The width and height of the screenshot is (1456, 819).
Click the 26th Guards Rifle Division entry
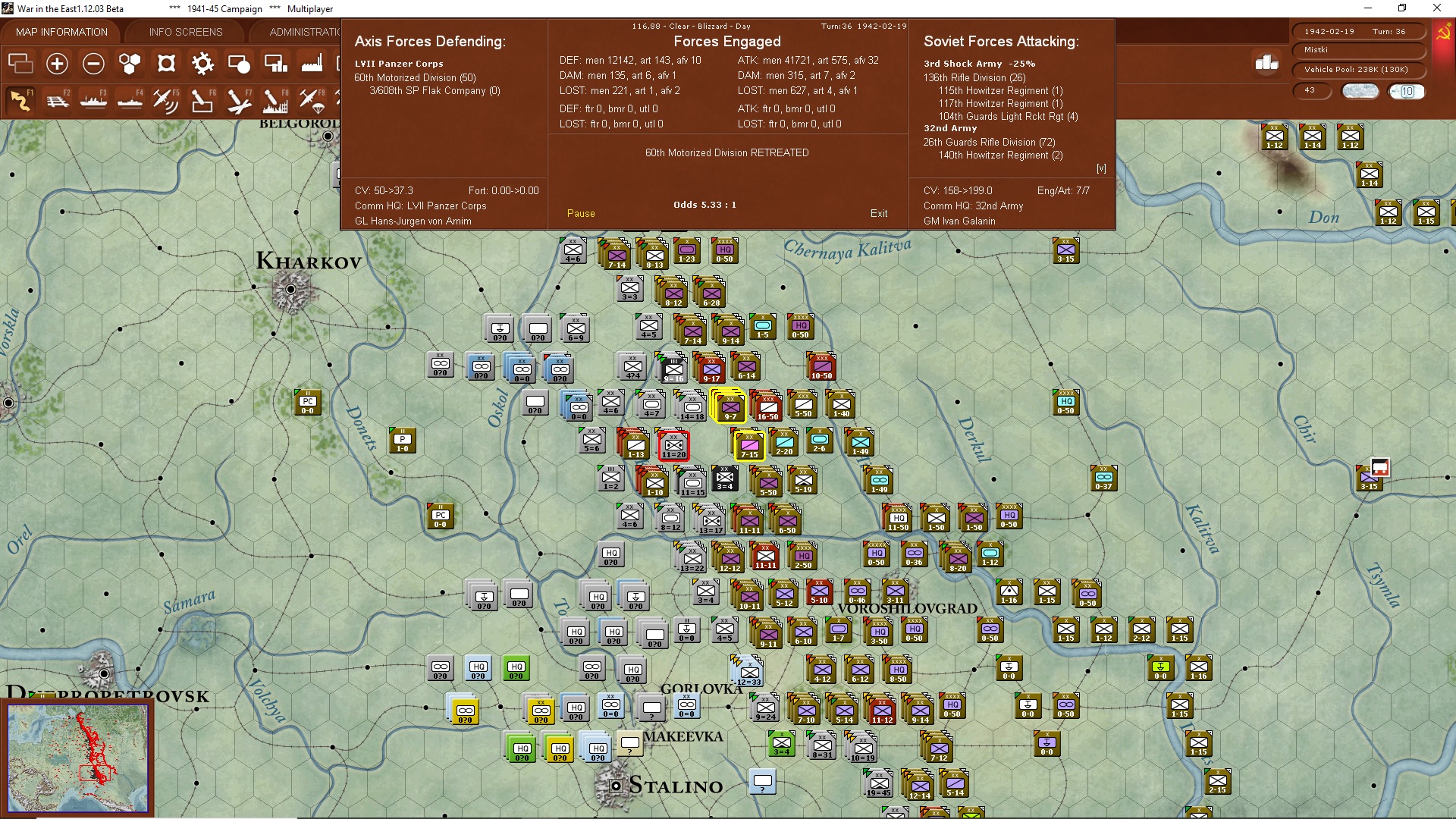pyautogui.click(x=989, y=142)
